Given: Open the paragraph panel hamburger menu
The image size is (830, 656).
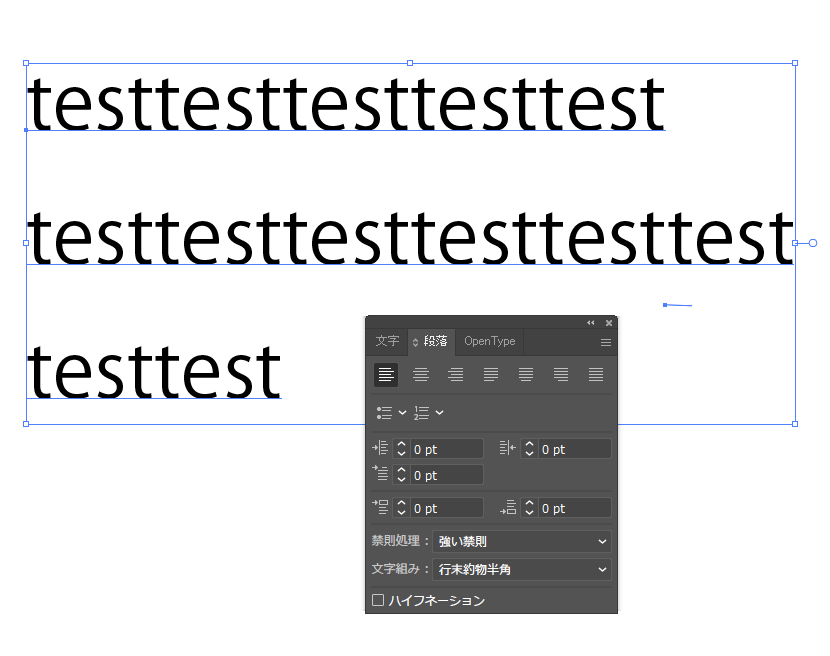Looking at the screenshot, I should click(605, 342).
